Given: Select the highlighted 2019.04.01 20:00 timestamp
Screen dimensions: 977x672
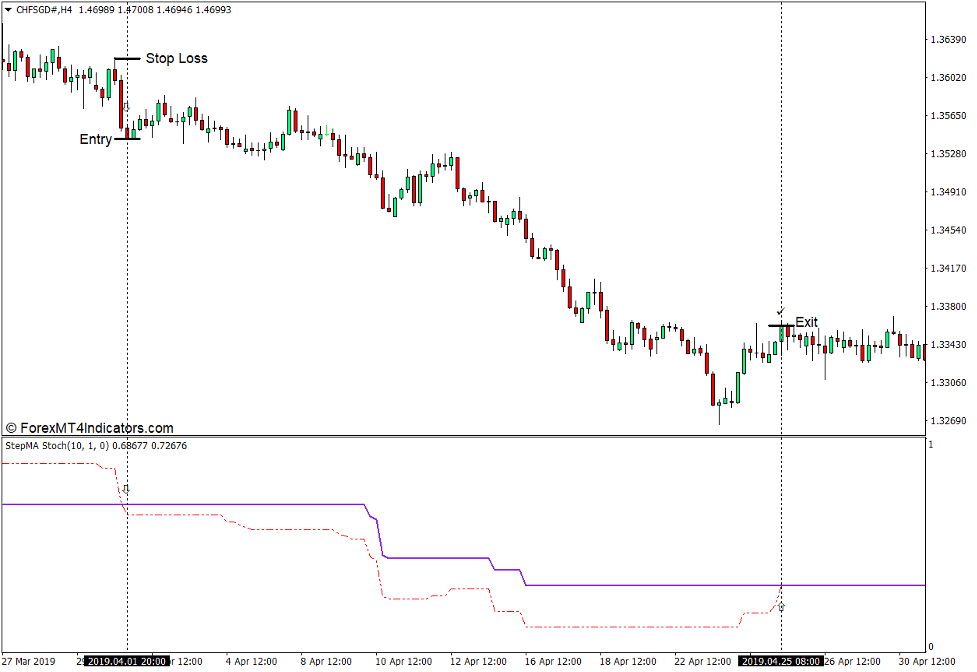Looking at the screenshot, I should coord(124,659).
